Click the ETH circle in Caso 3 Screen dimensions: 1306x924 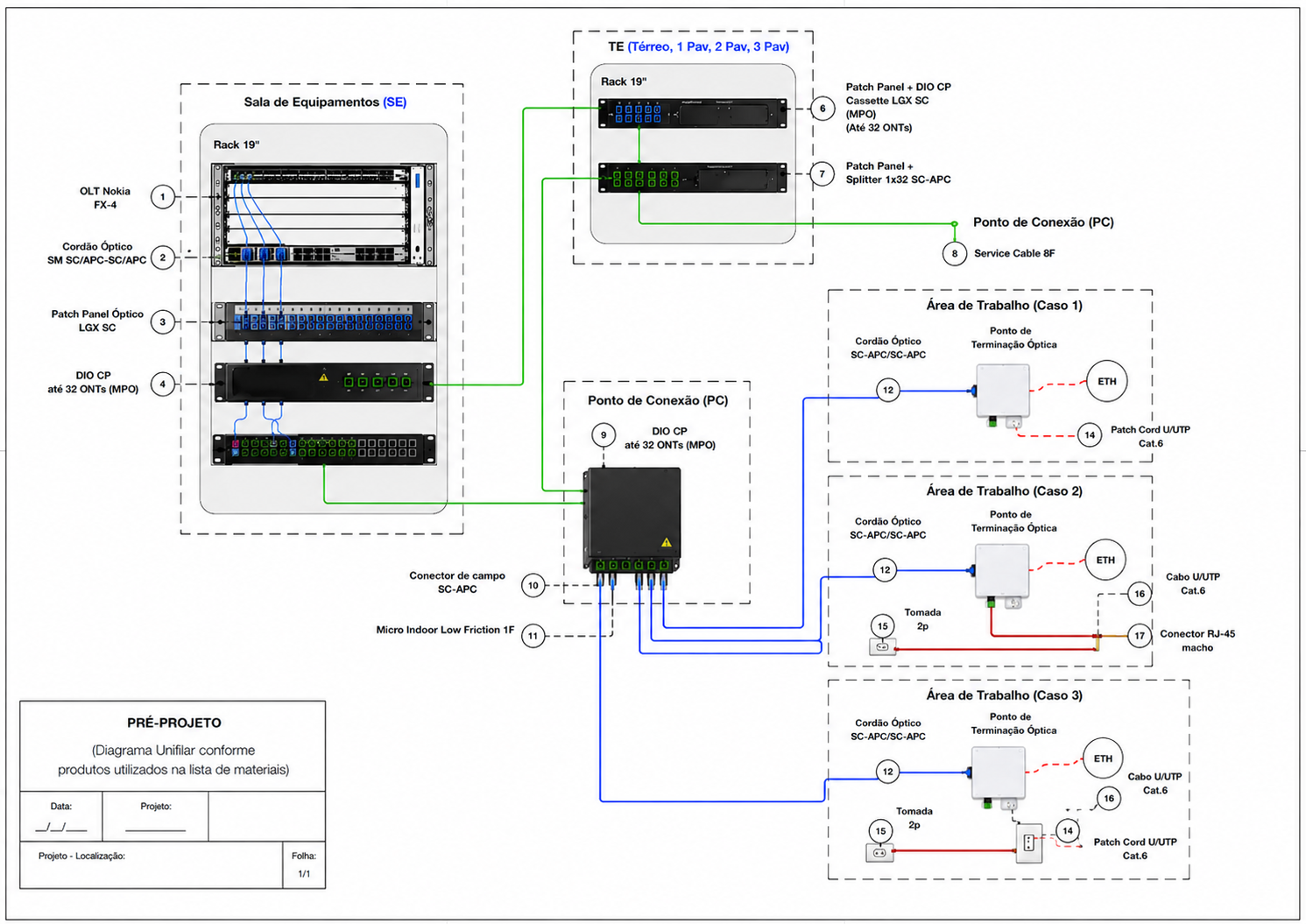1103,758
